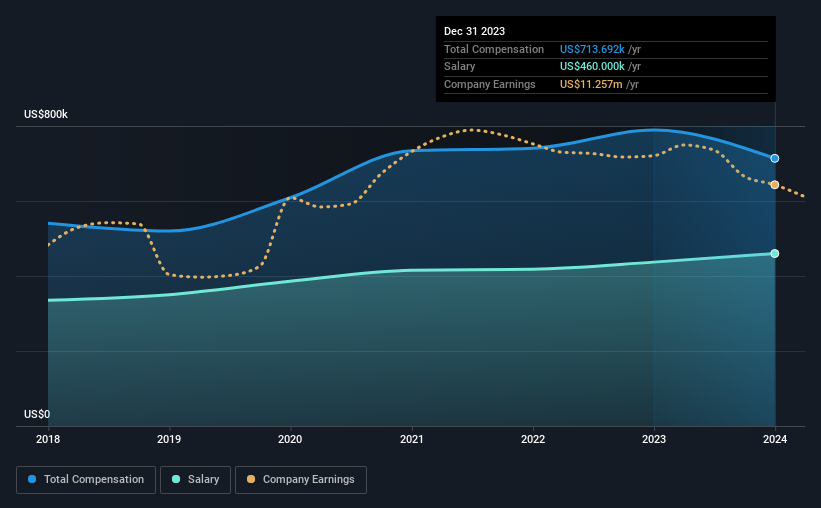Click the US$800k y-axis label
The image size is (821, 508).
46,114
